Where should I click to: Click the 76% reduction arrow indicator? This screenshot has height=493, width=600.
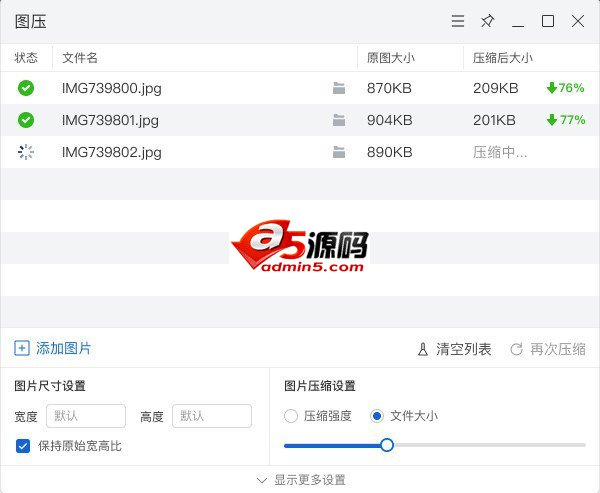point(565,88)
